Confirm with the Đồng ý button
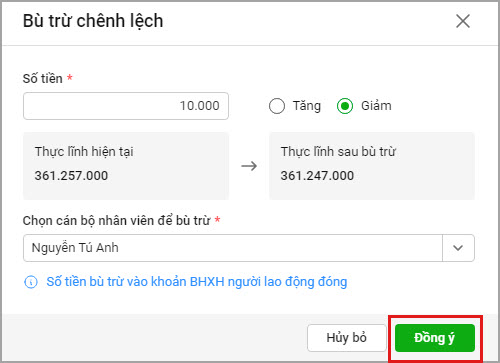This screenshot has width=500, height=363. pyautogui.click(x=435, y=338)
